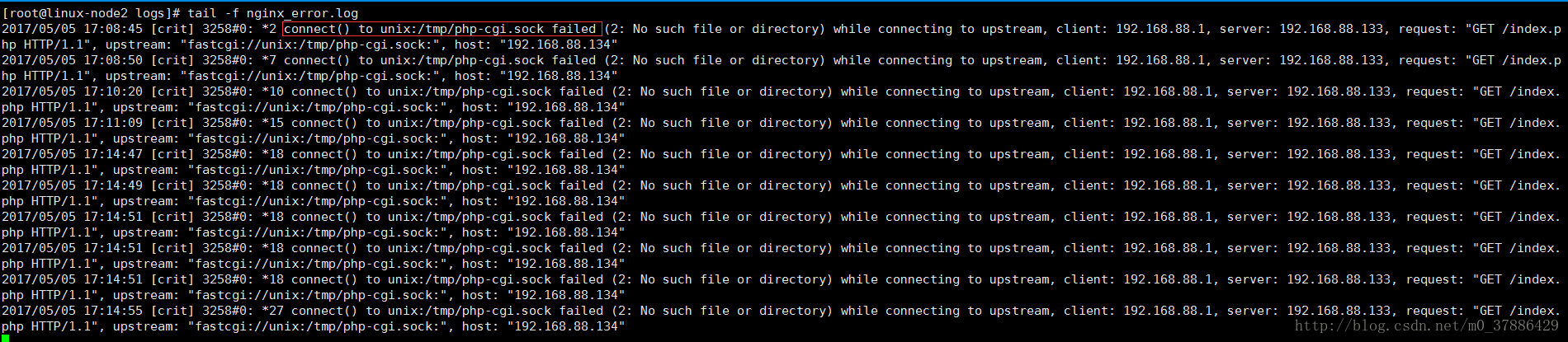
Task: Click the 17:10:20 log timestamp
Action: [113, 91]
